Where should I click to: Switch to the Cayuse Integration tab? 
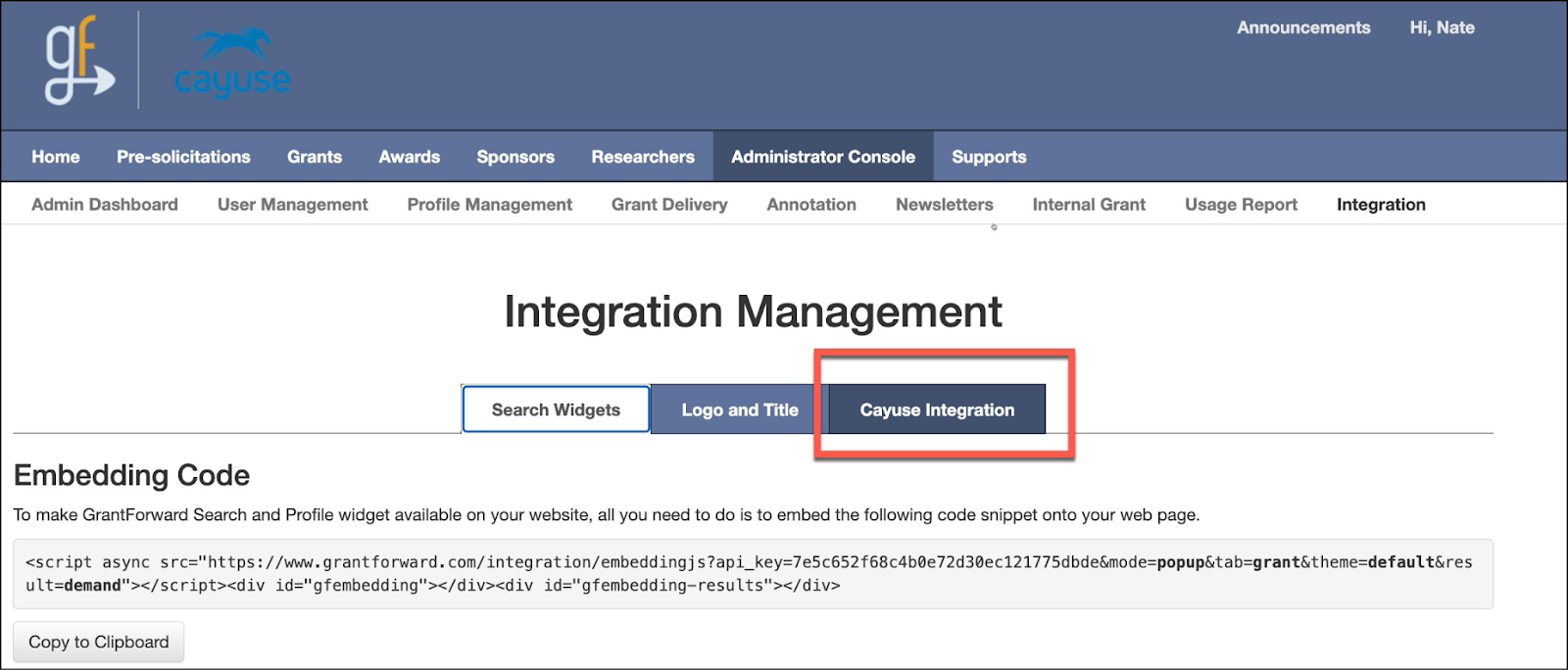coord(937,409)
